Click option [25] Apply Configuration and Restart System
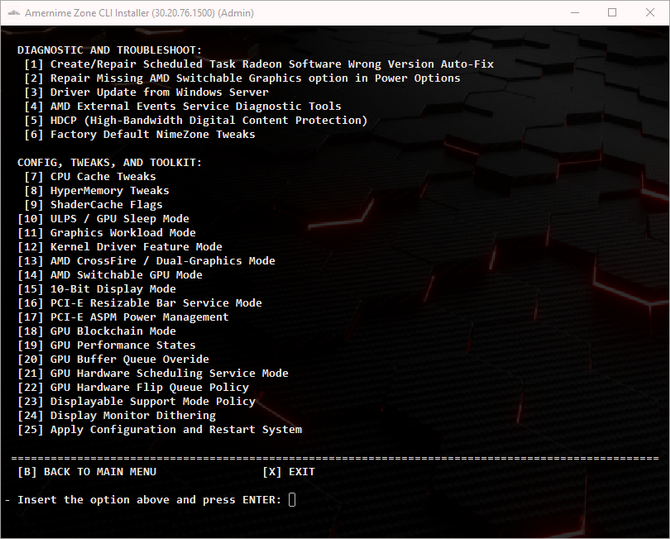The height and width of the screenshot is (539, 670). (x=160, y=430)
